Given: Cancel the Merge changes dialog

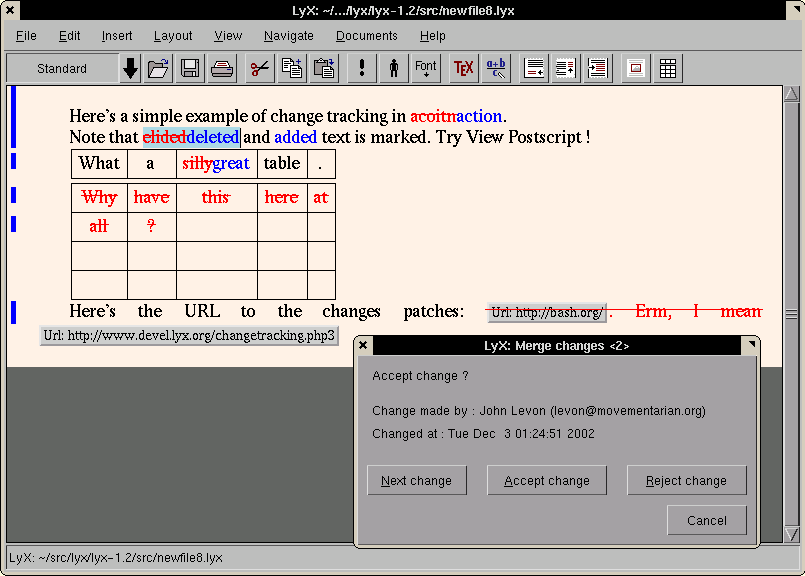Looking at the screenshot, I should 706,520.
